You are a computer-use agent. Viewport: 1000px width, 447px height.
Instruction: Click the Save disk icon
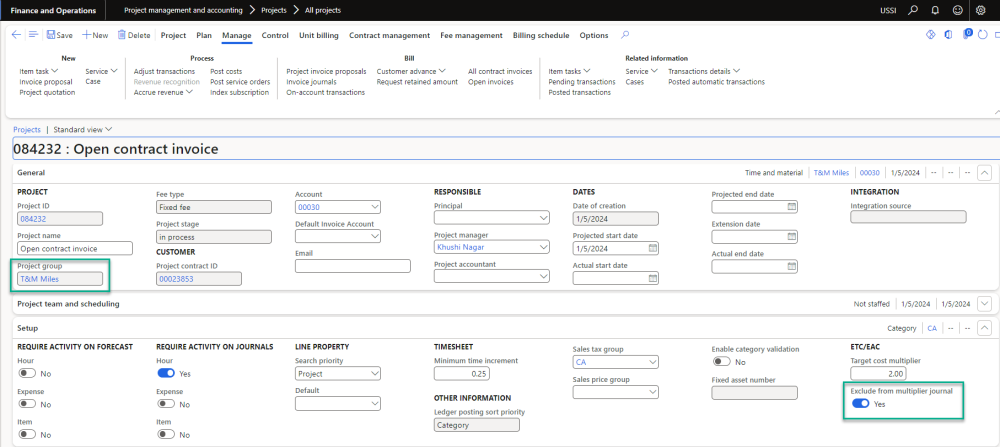(x=50, y=35)
